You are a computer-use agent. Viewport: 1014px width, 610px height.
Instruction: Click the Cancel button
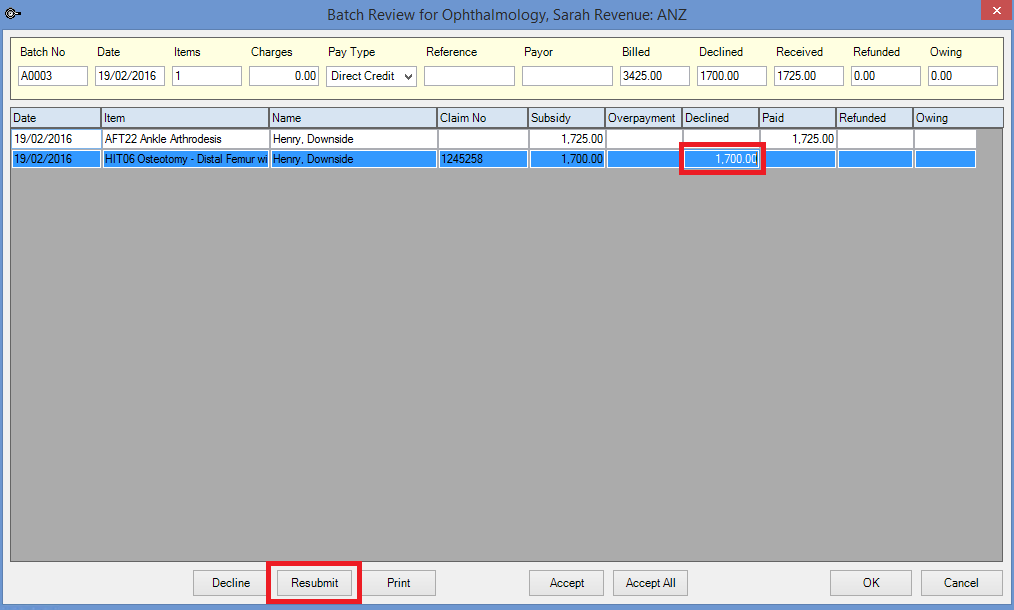coord(961,583)
